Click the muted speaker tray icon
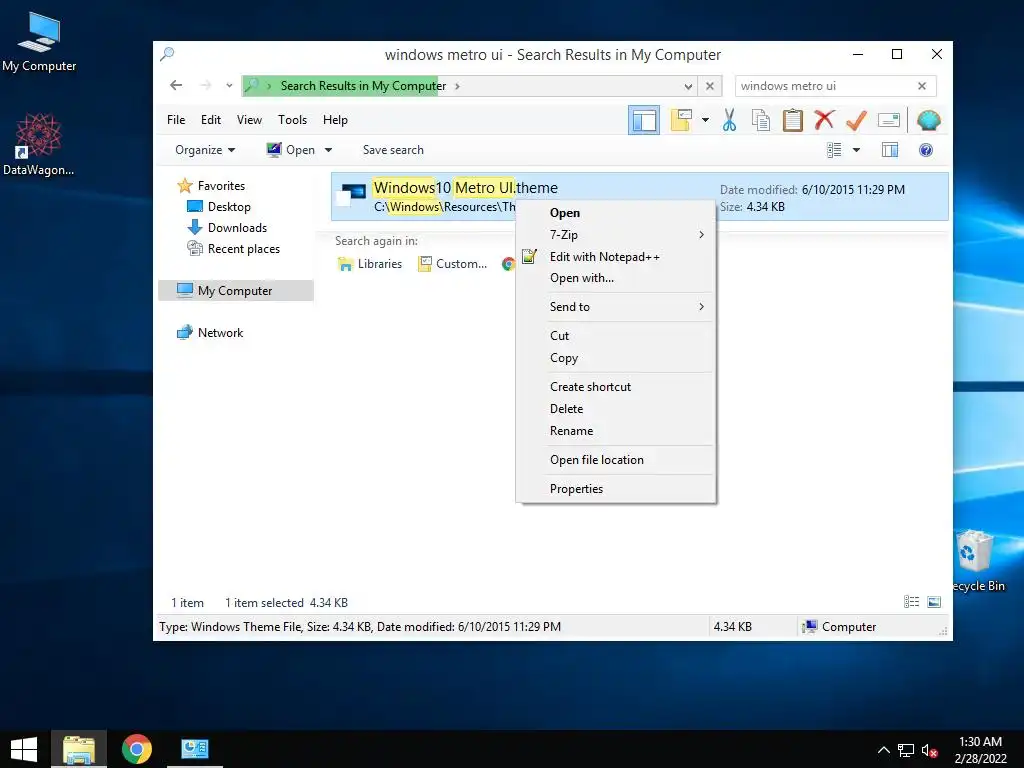This screenshot has width=1024, height=768. click(x=929, y=751)
